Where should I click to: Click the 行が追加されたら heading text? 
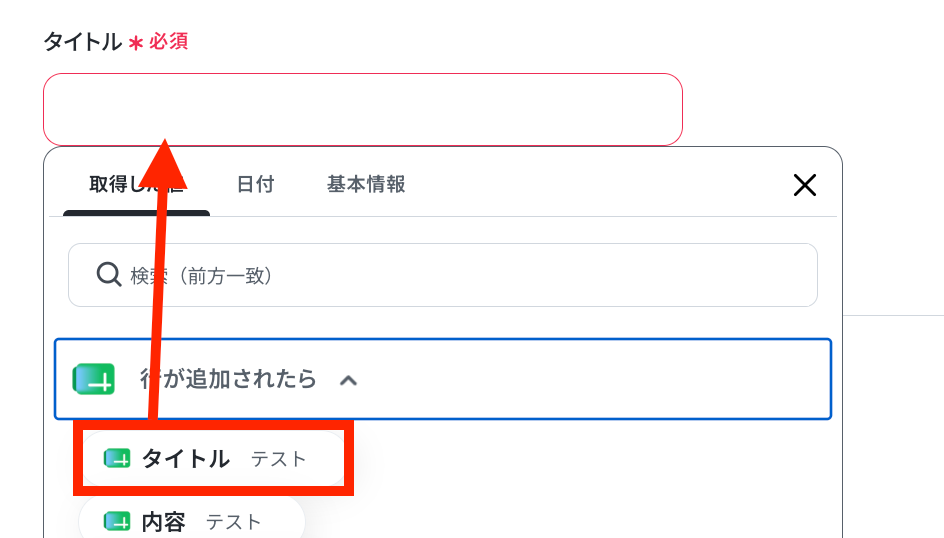click(x=228, y=379)
